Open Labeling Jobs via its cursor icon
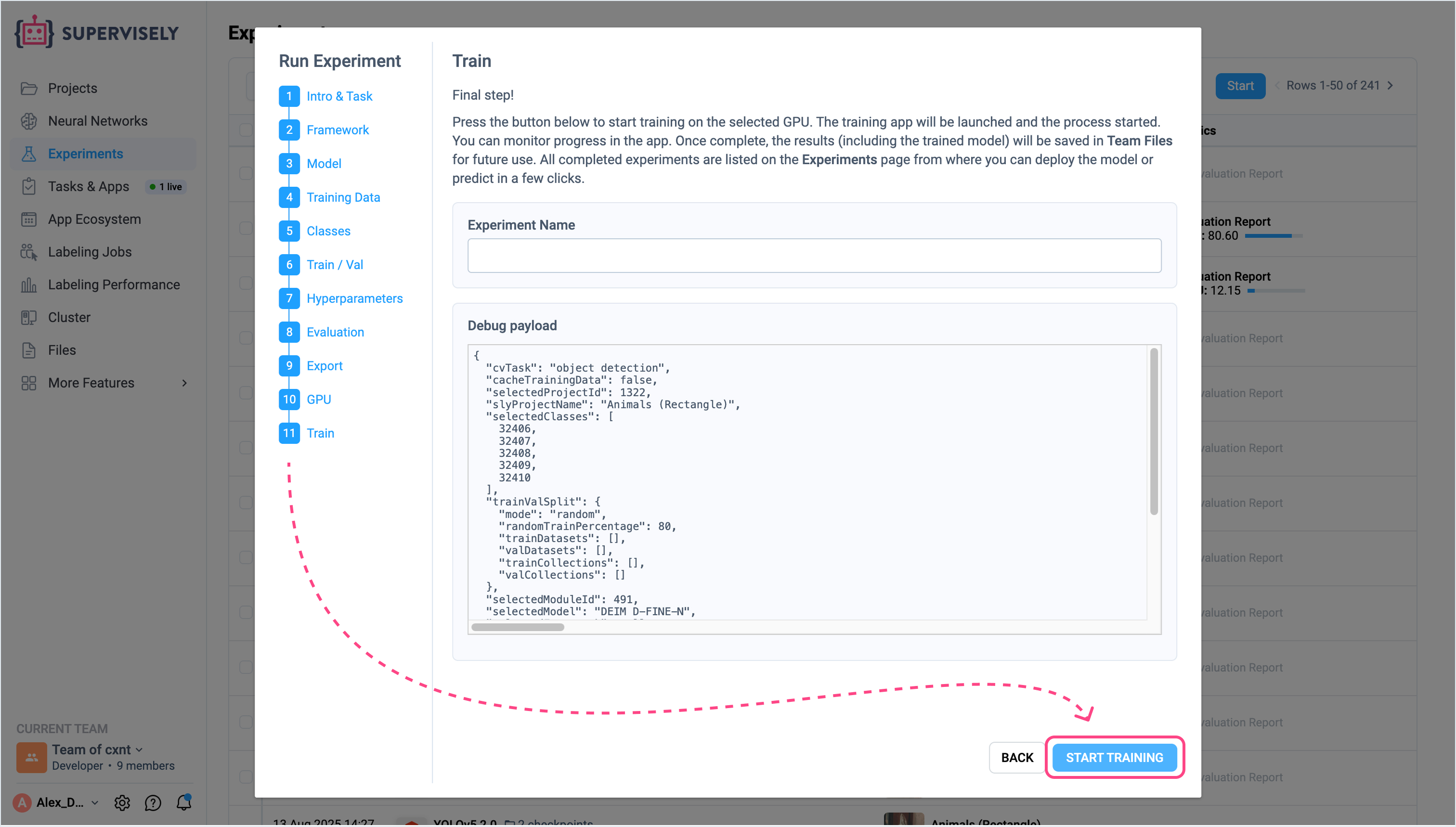Screen dimensions: 1456x827 (x=29, y=252)
